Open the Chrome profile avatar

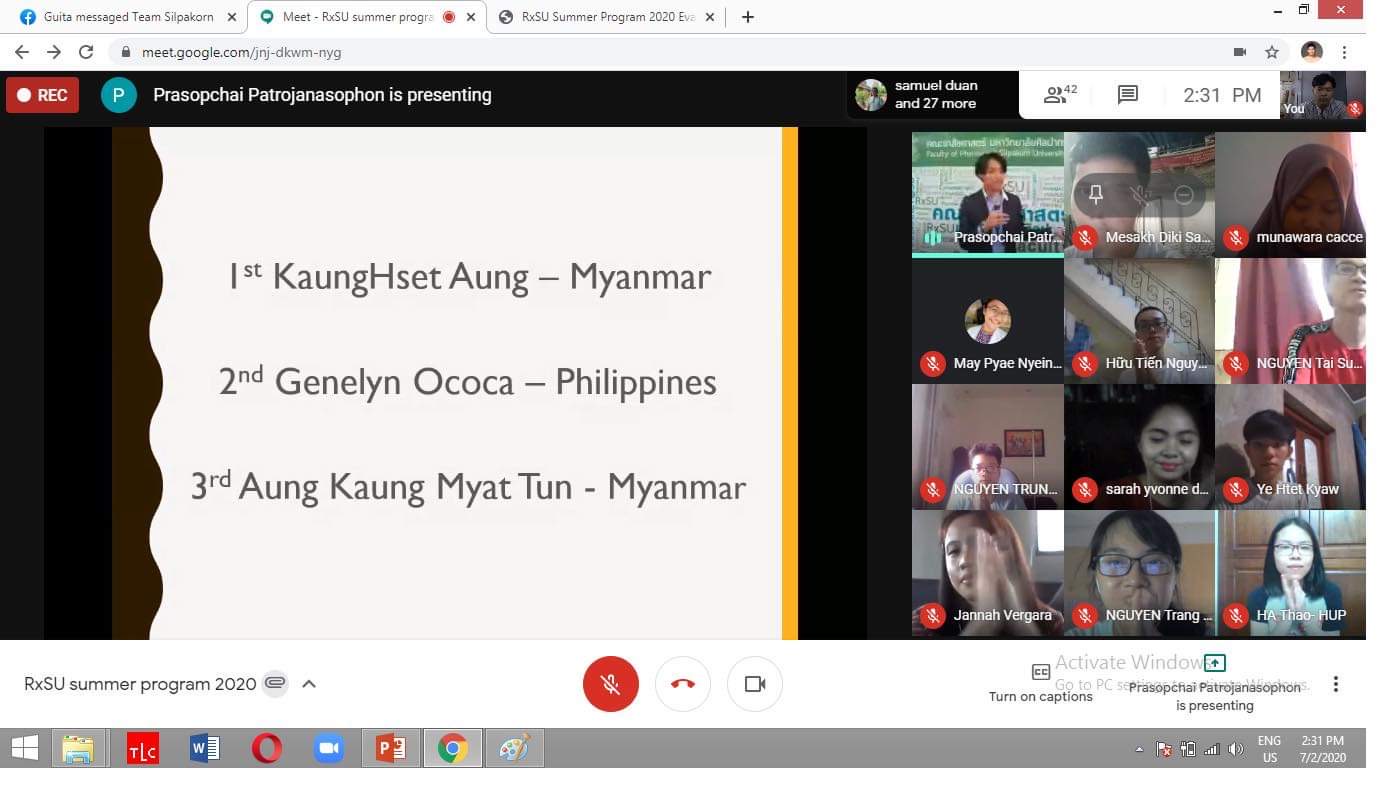coord(1312,52)
